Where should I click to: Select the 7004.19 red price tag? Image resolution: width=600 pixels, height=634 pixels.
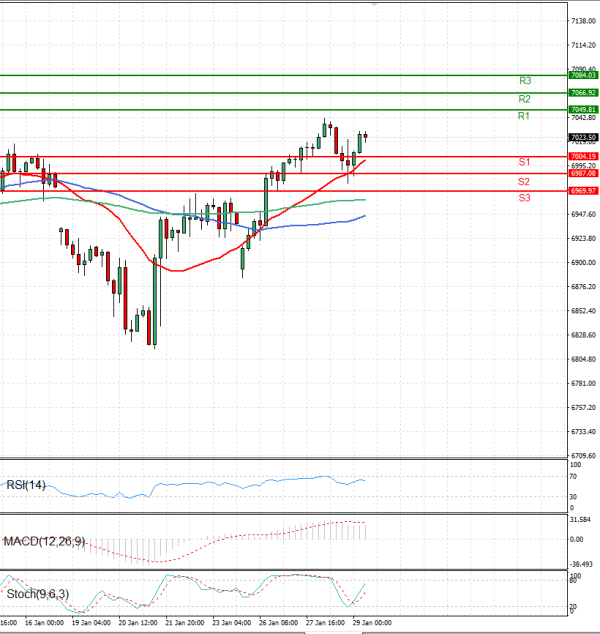(582, 156)
